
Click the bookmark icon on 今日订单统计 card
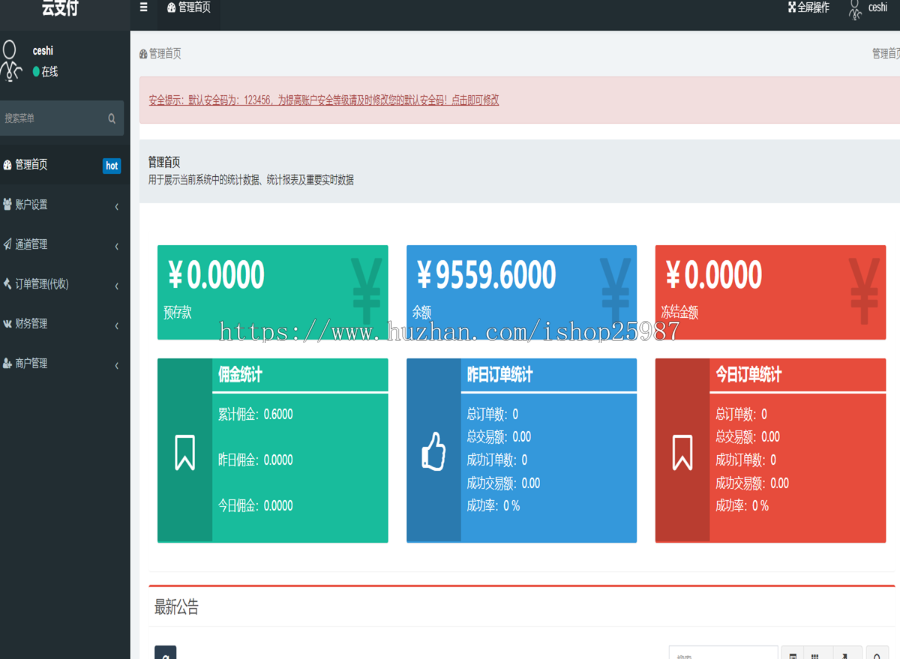pos(682,452)
